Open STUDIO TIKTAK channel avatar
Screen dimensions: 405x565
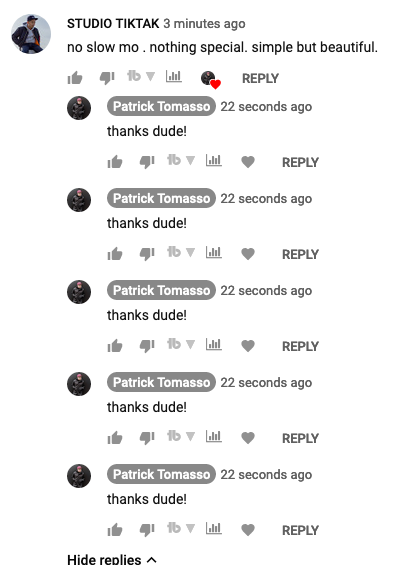click(x=31, y=34)
